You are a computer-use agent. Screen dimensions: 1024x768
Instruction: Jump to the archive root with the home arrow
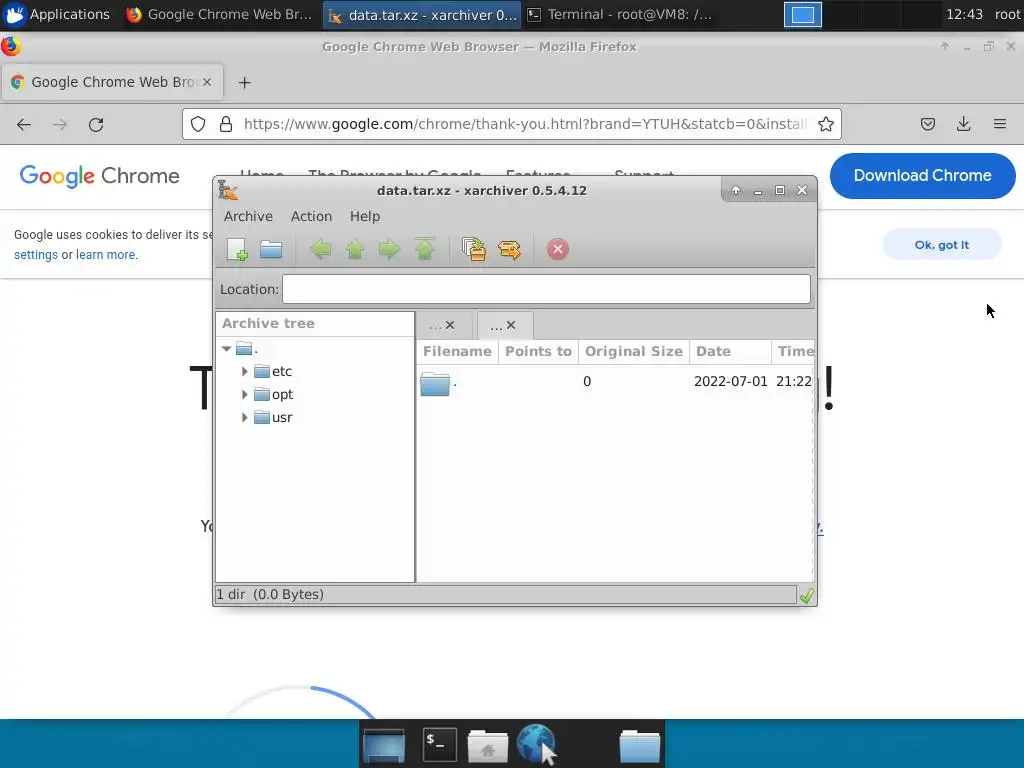424,249
